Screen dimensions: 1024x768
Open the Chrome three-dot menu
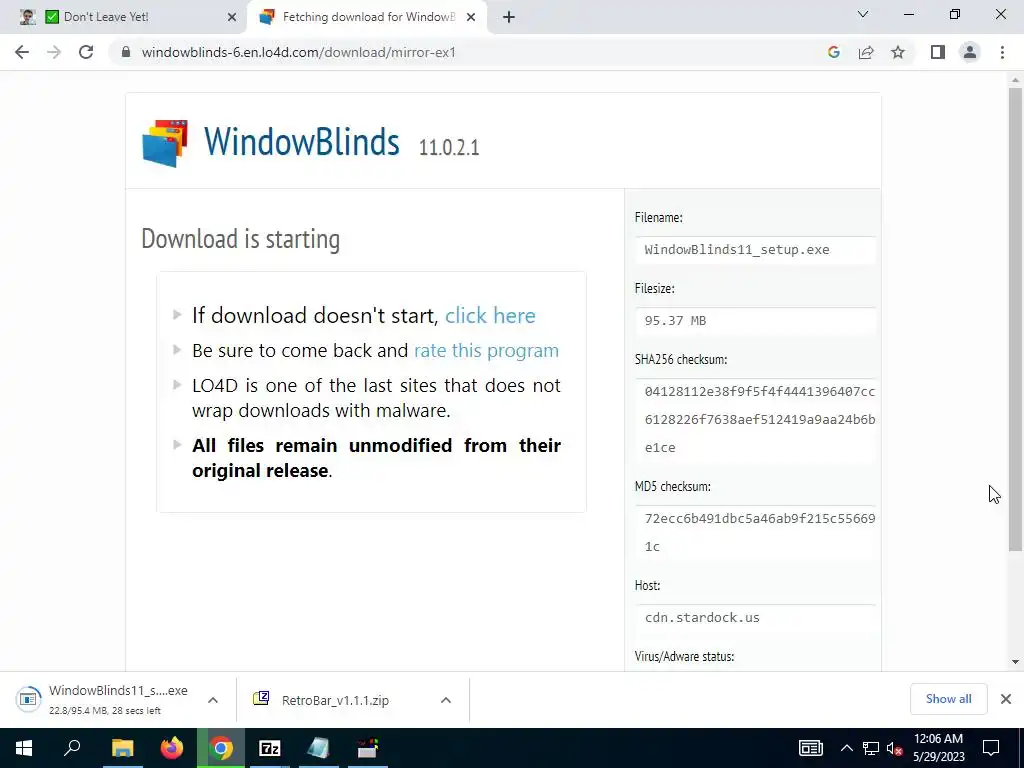click(1002, 52)
